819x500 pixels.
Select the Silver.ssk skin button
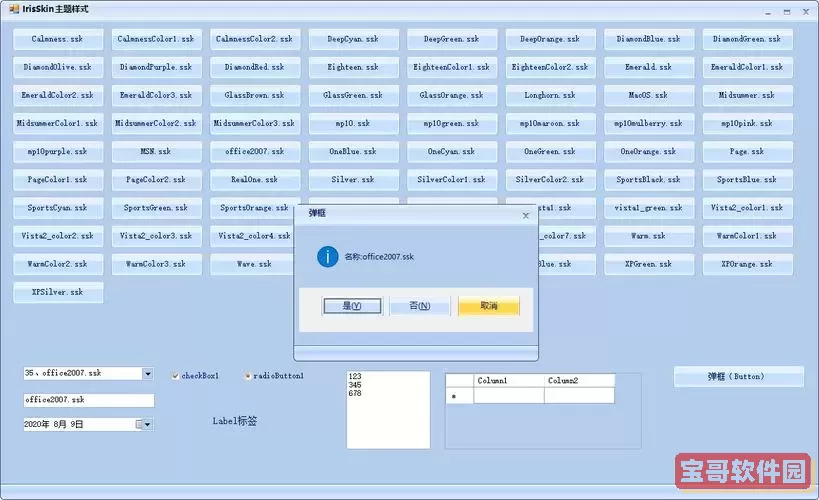(353, 180)
